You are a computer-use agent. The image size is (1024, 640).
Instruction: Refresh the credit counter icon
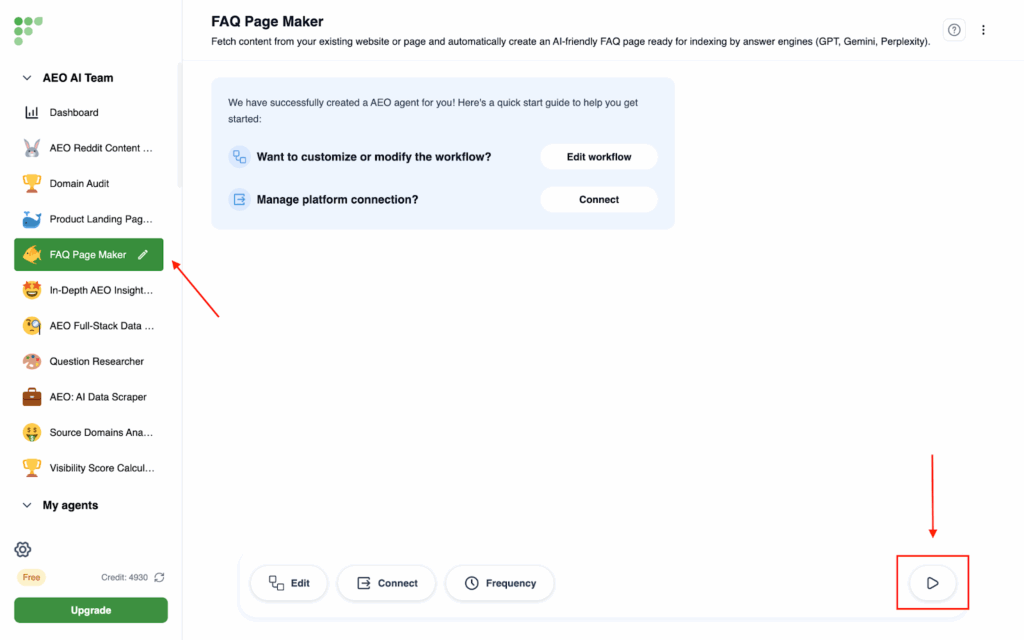point(159,577)
